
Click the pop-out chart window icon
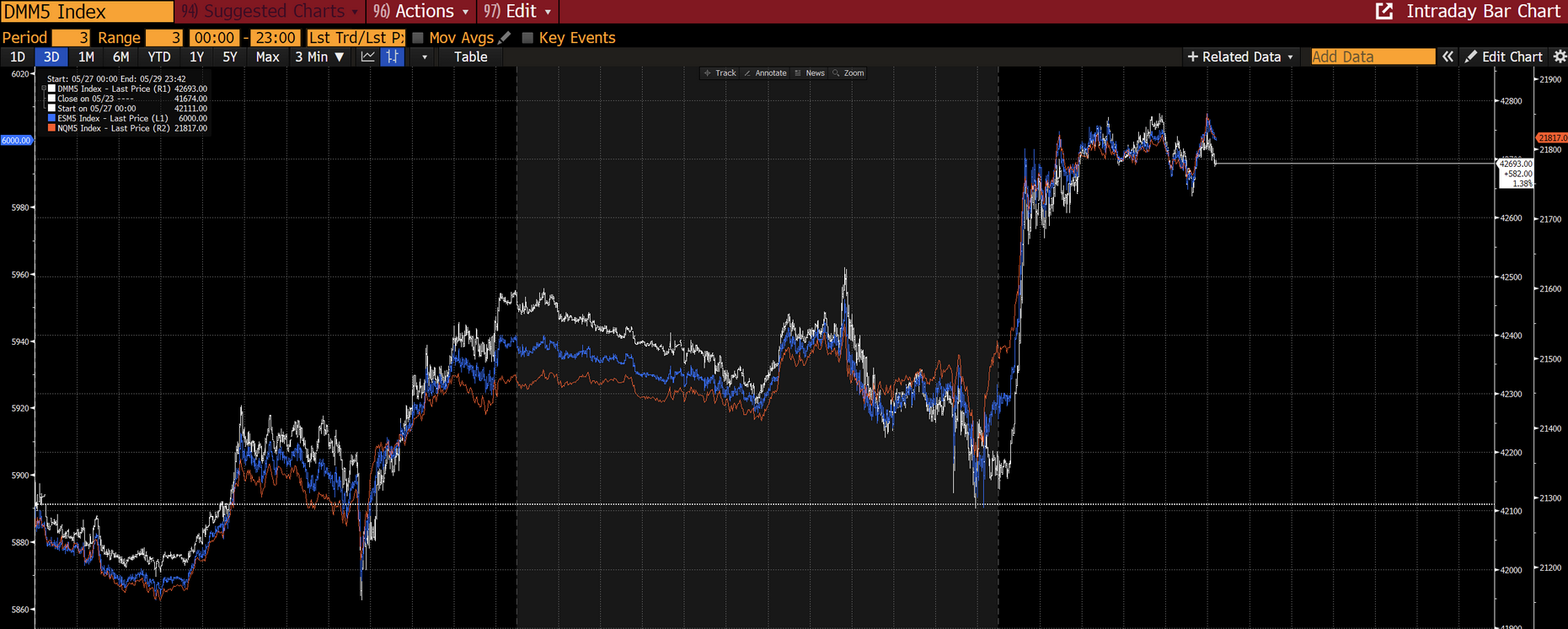coord(1384,11)
